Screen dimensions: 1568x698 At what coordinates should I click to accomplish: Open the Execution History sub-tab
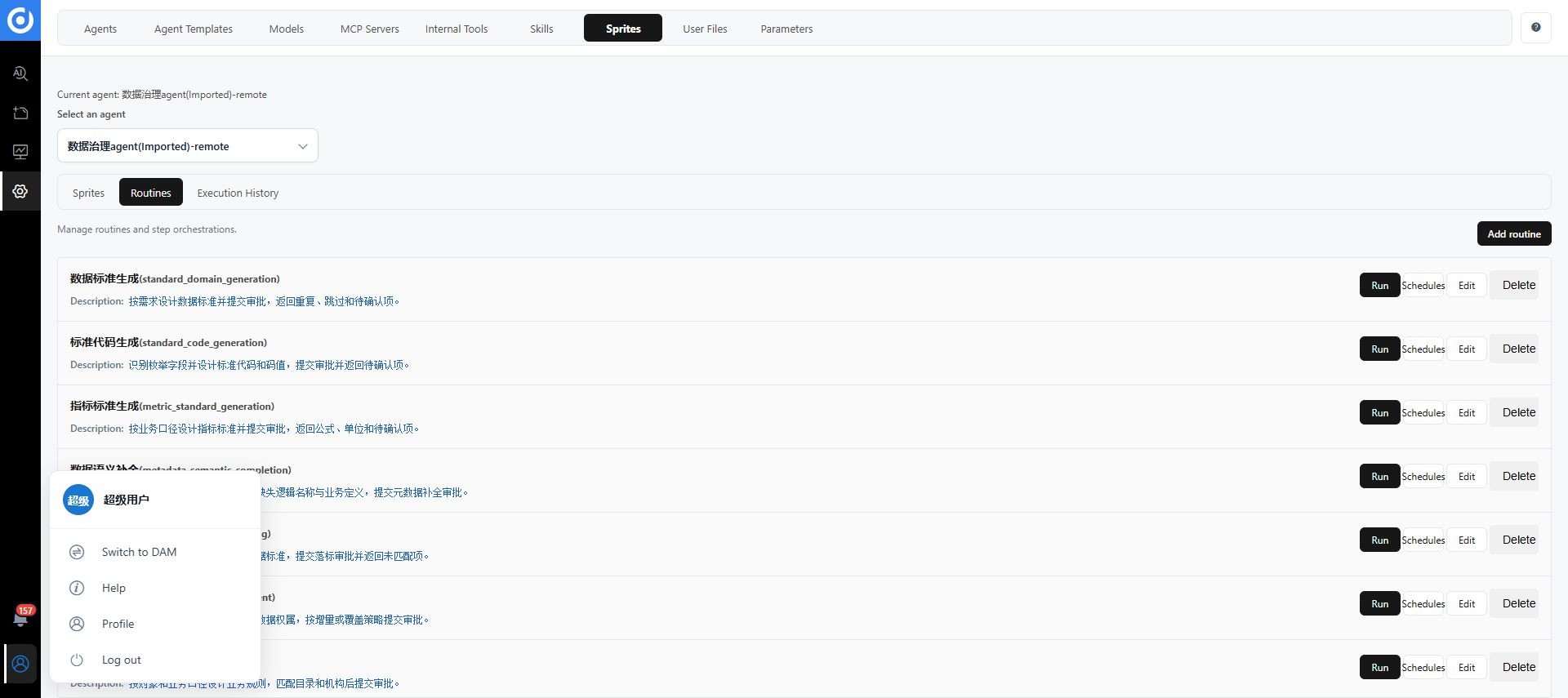click(238, 193)
